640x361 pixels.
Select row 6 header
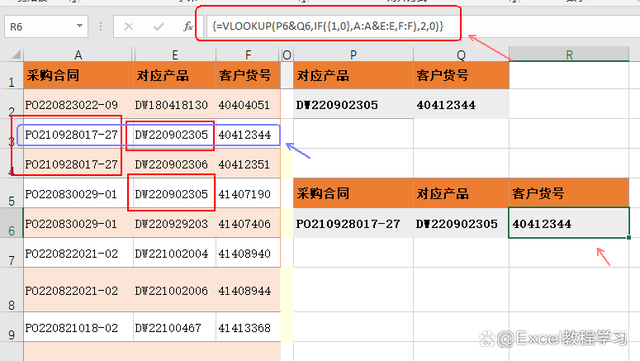pyautogui.click(x=11, y=223)
